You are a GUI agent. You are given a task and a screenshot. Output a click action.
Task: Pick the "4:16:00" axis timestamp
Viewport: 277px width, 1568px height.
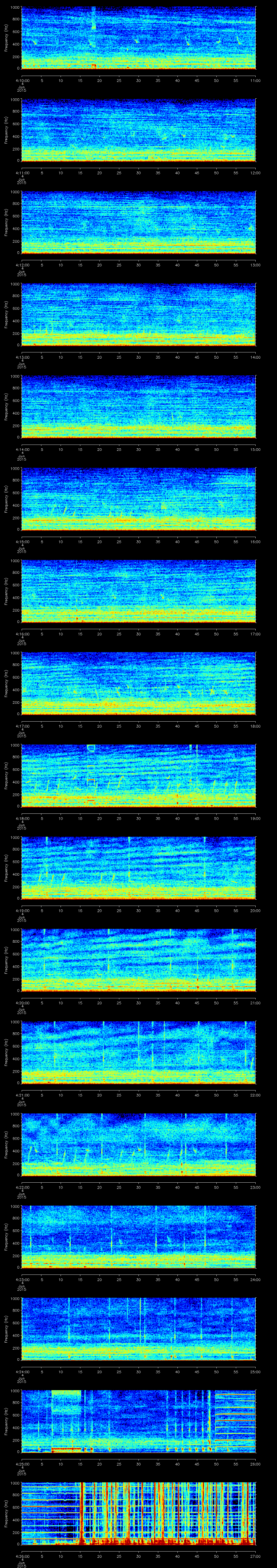[x=22, y=634]
